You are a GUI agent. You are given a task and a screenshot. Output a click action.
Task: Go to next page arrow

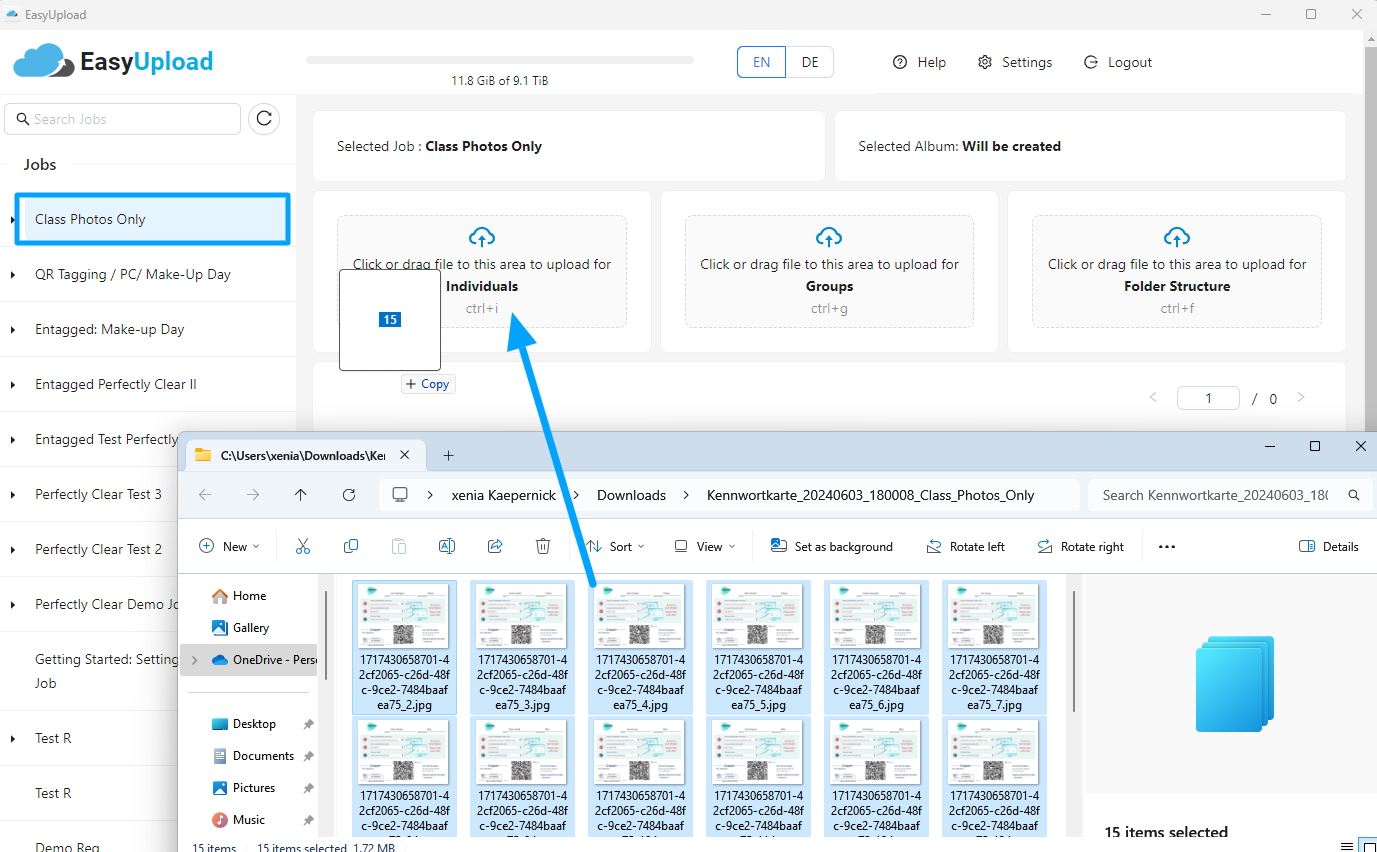coord(1301,398)
